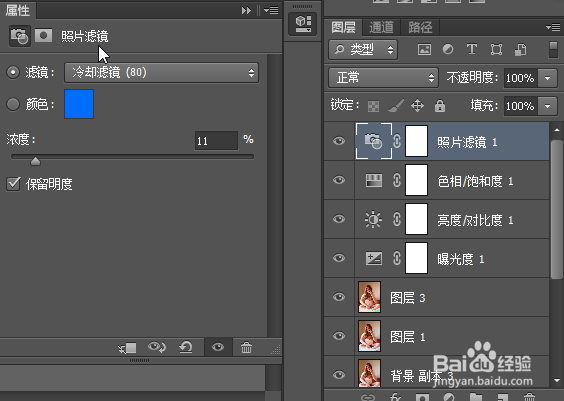Switch to the 图层 tab
The height and width of the screenshot is (401, 564).
pos(344,27)
